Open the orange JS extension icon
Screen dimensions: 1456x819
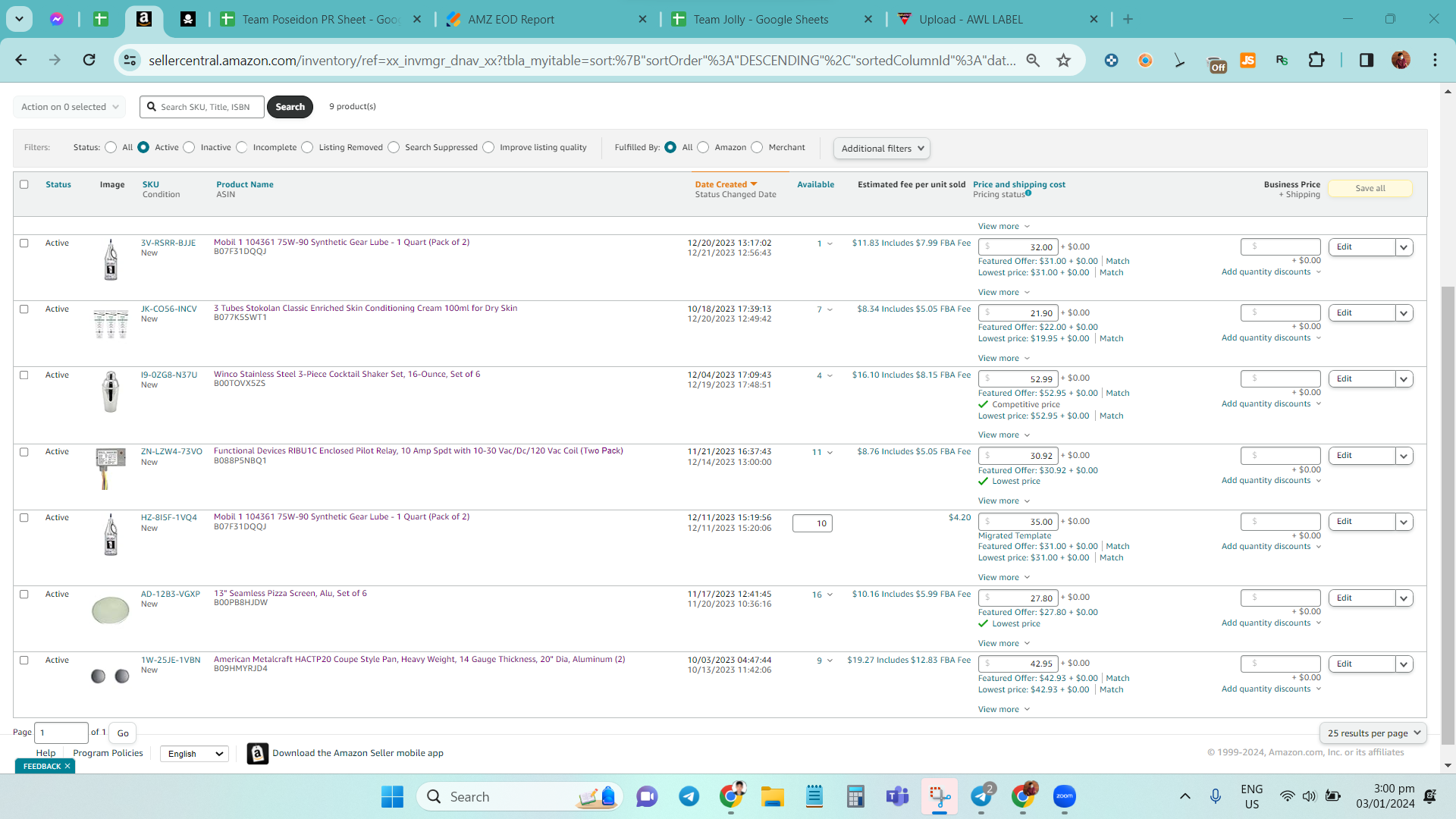point(1247,60)
